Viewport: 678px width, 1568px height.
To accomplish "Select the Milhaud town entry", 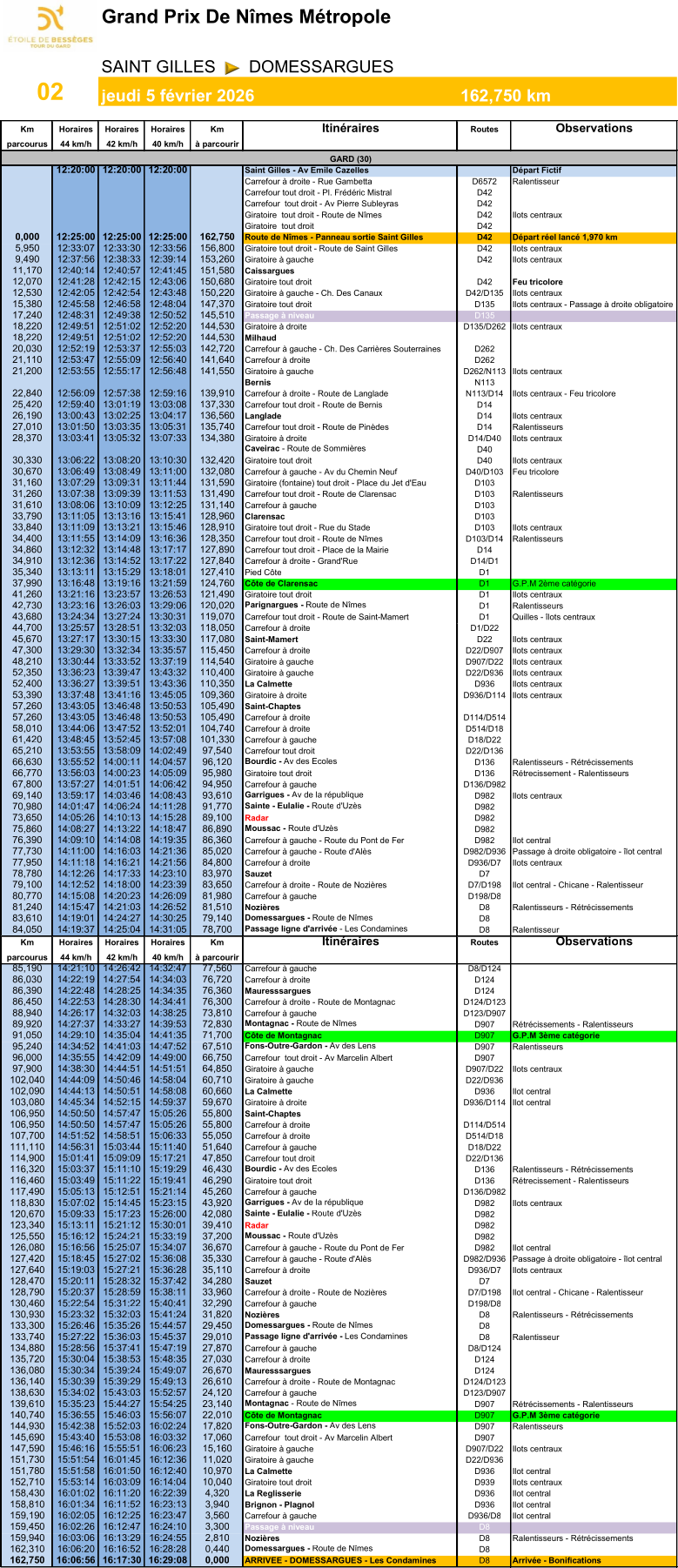I will click(260, 338).
